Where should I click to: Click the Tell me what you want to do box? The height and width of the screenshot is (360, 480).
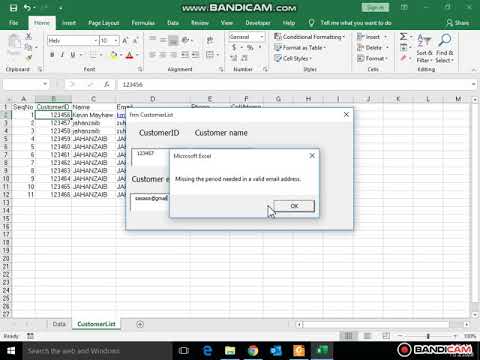tap(355, 23)
